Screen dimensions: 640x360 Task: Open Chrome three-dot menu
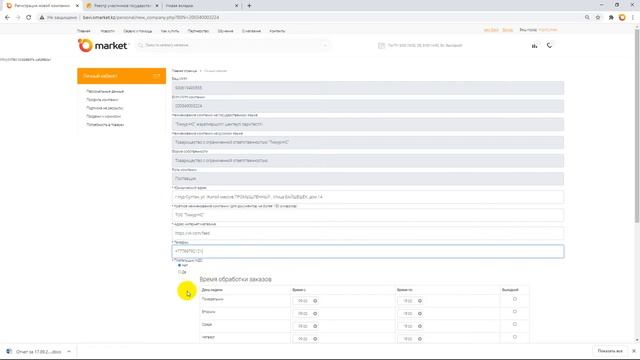pos(633,18)
